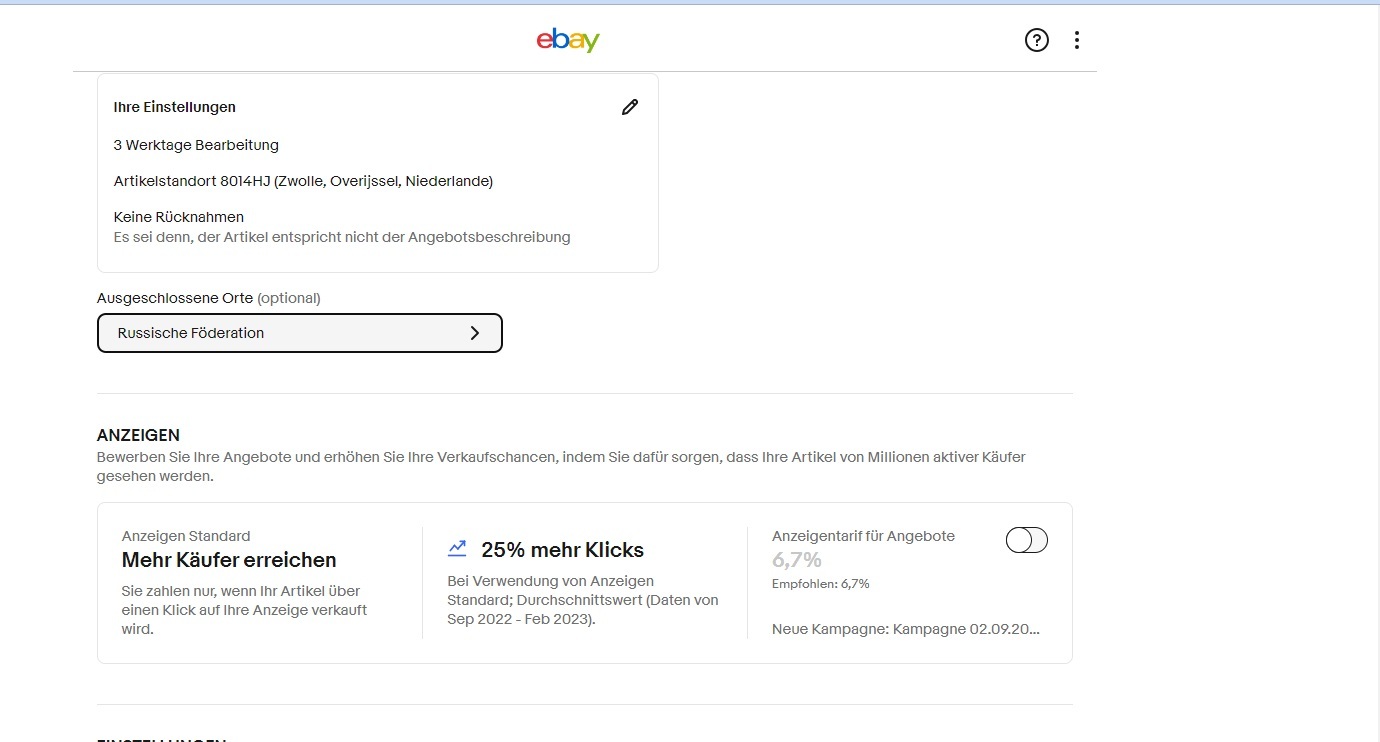1380x742 pixels.
Task: Open the three-dot more options menu
Action: [1077, 40]
